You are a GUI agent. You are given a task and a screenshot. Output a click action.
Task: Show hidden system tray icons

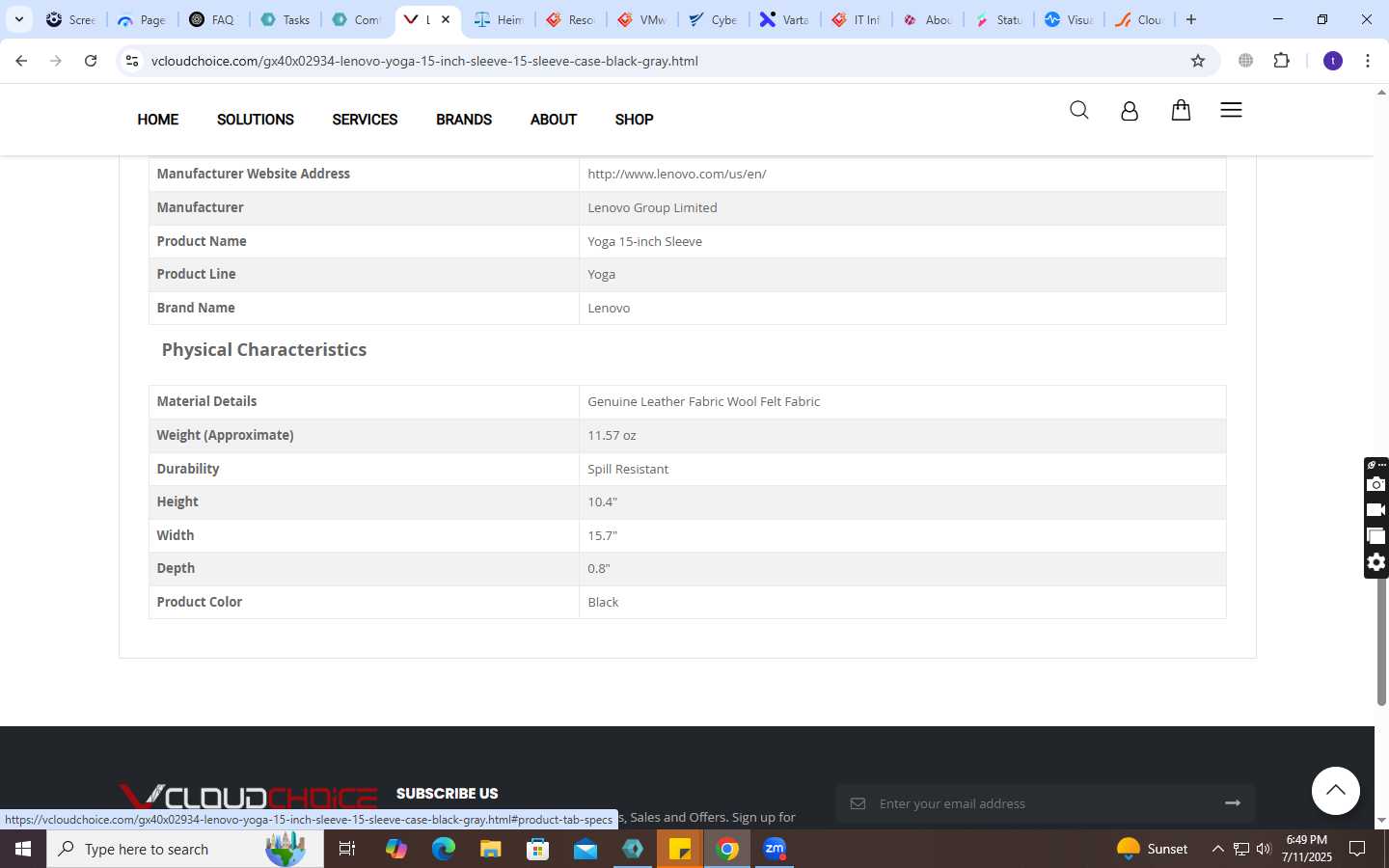(x=1217, y=849)
